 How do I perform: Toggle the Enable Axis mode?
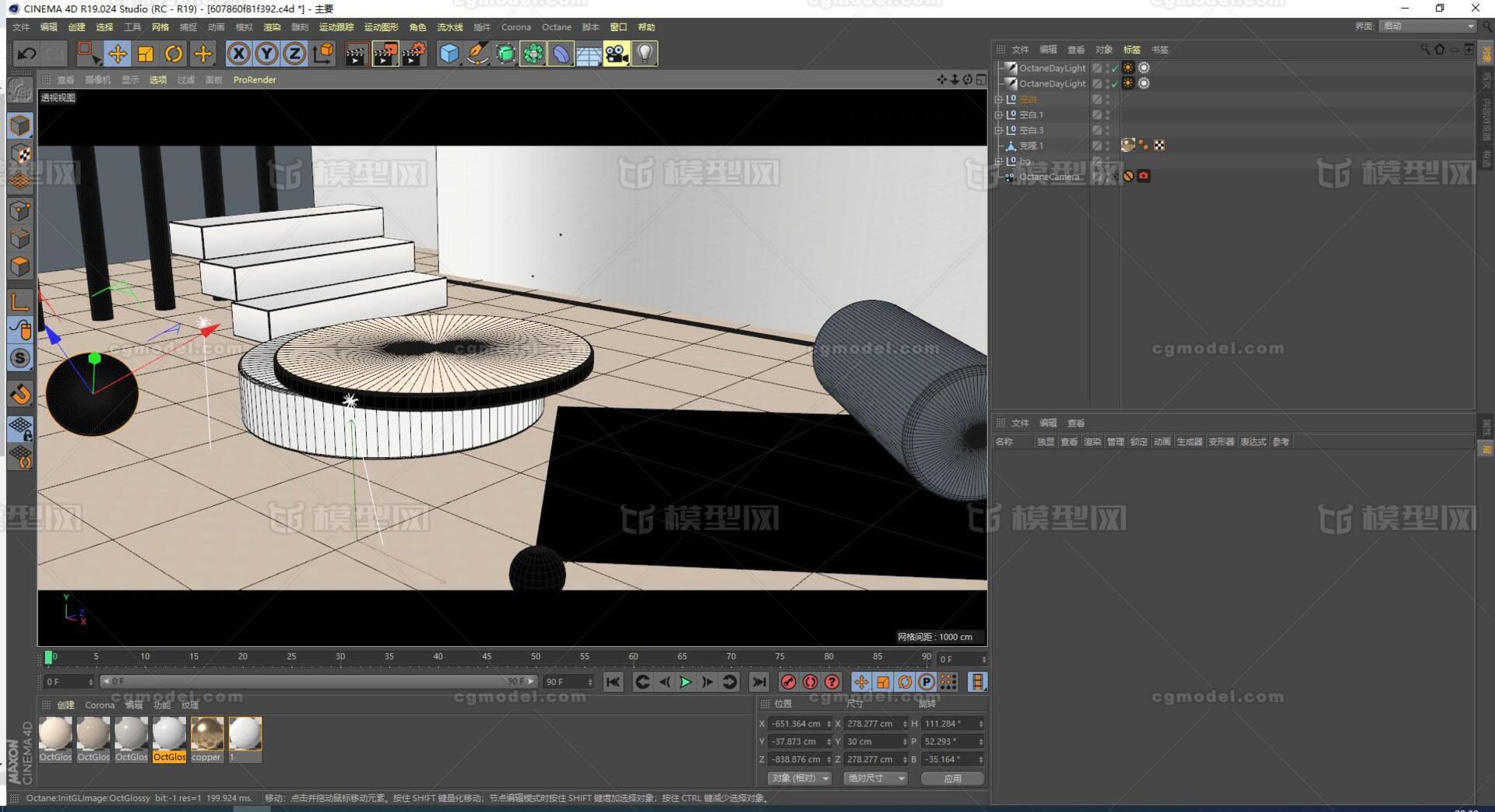(x=20, y=301)
